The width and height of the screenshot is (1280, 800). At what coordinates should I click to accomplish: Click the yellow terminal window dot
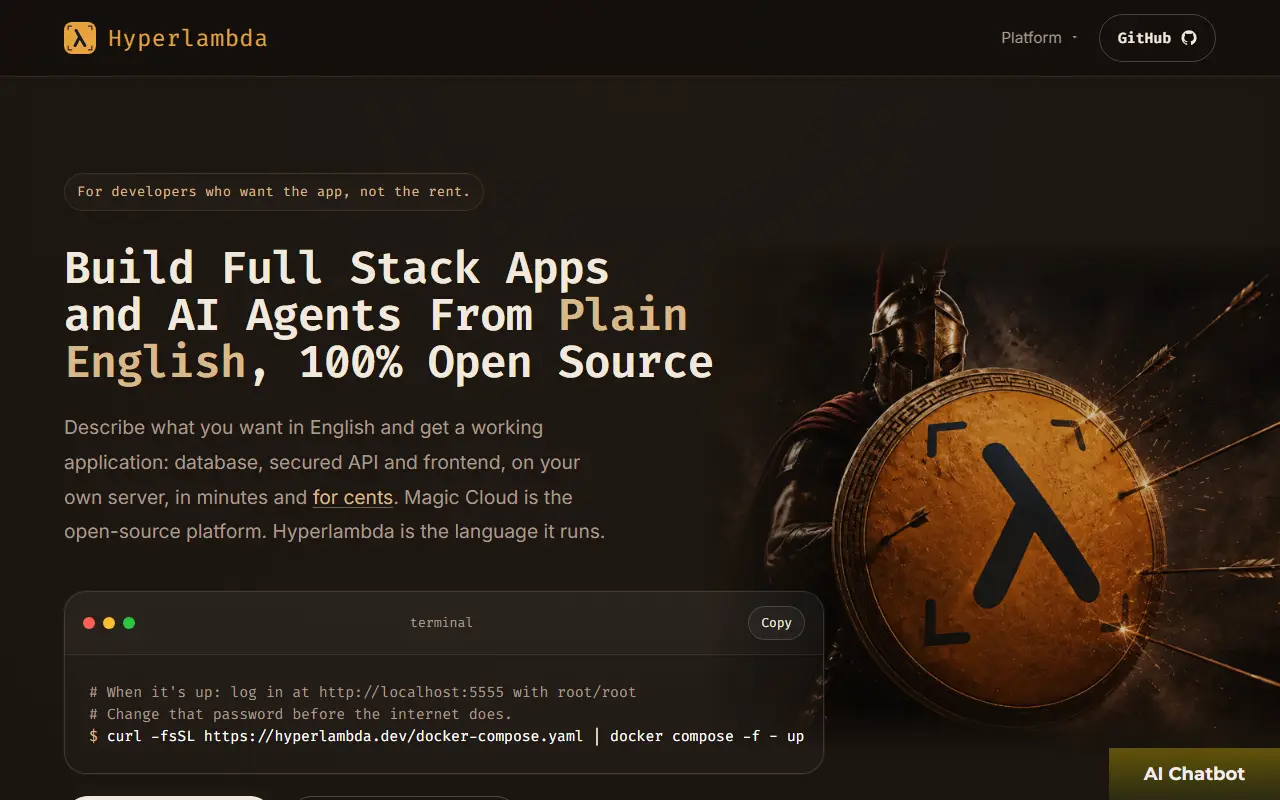click(109, 623)
